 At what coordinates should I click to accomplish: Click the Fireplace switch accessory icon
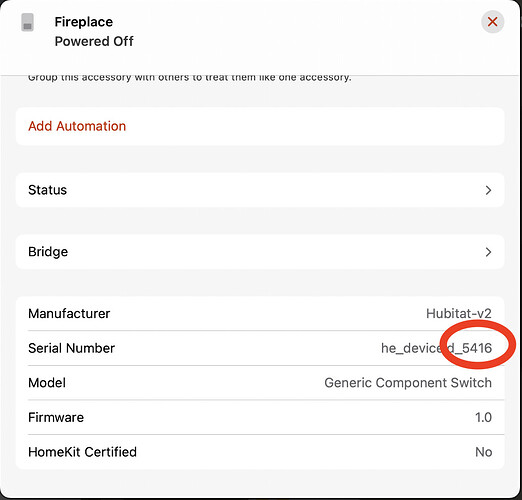[27, 22]
